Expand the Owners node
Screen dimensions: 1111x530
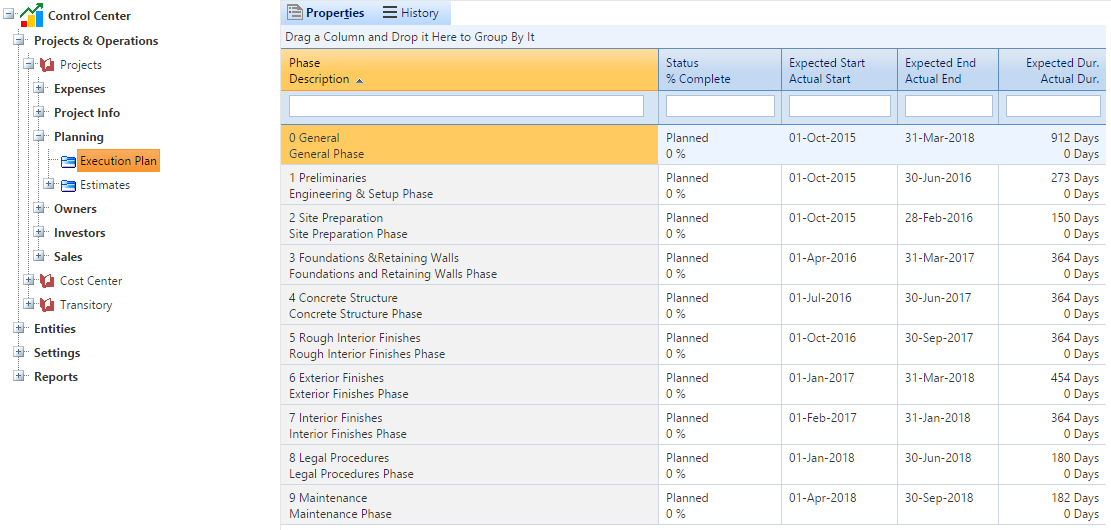tap(39, 208)
